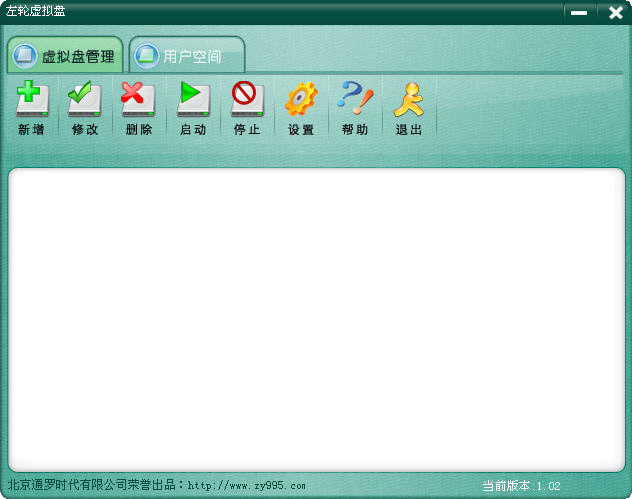This screenshot has width=632, height=499.
Task: Click inside the empty virtual disk list
Action: tap(316, 318)
